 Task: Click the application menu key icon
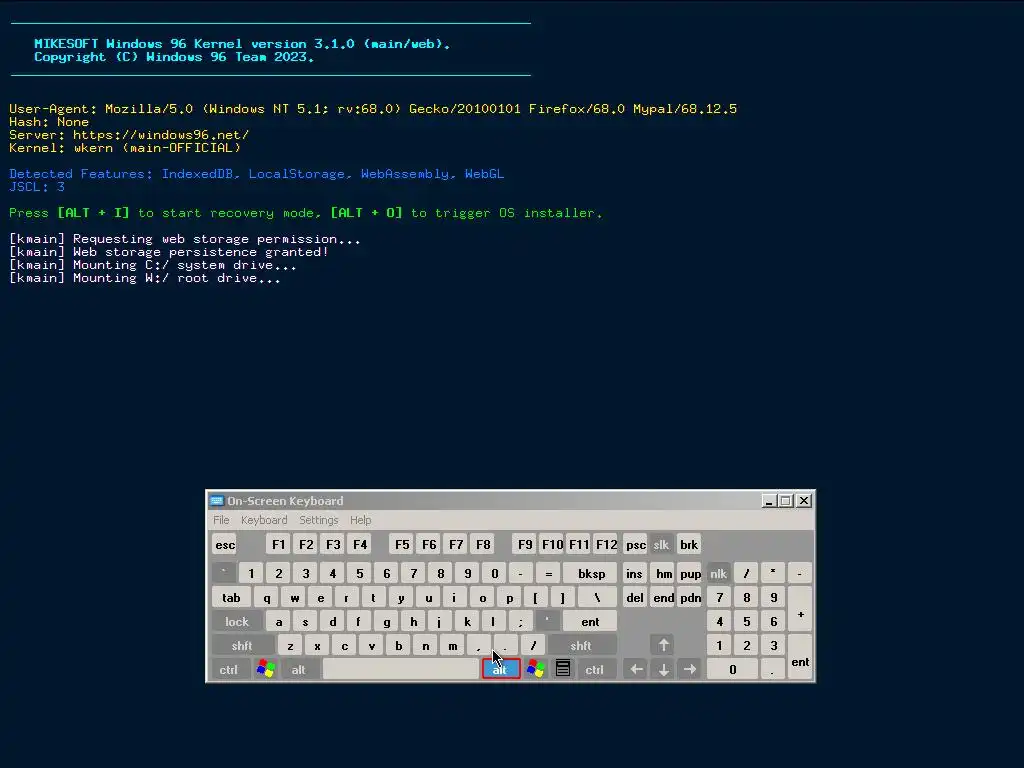point(563,669)
